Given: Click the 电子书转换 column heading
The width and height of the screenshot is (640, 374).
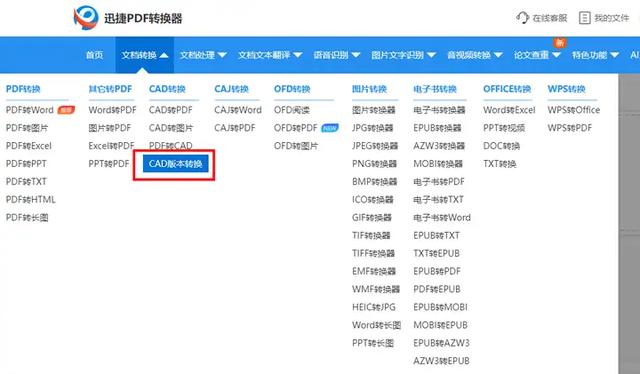Looking at the screenshot, I should pyautogui.click(x=435, y=89).
